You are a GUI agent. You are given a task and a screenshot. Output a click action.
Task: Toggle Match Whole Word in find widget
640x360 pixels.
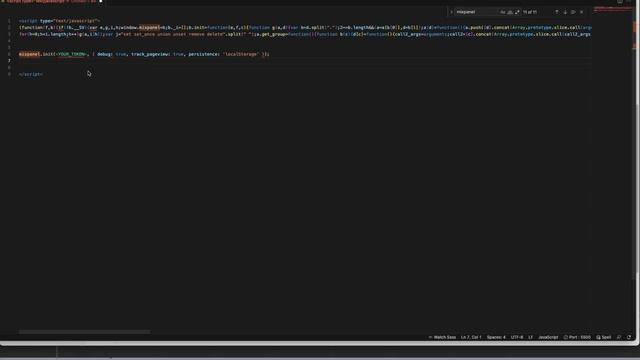(510, 12)
